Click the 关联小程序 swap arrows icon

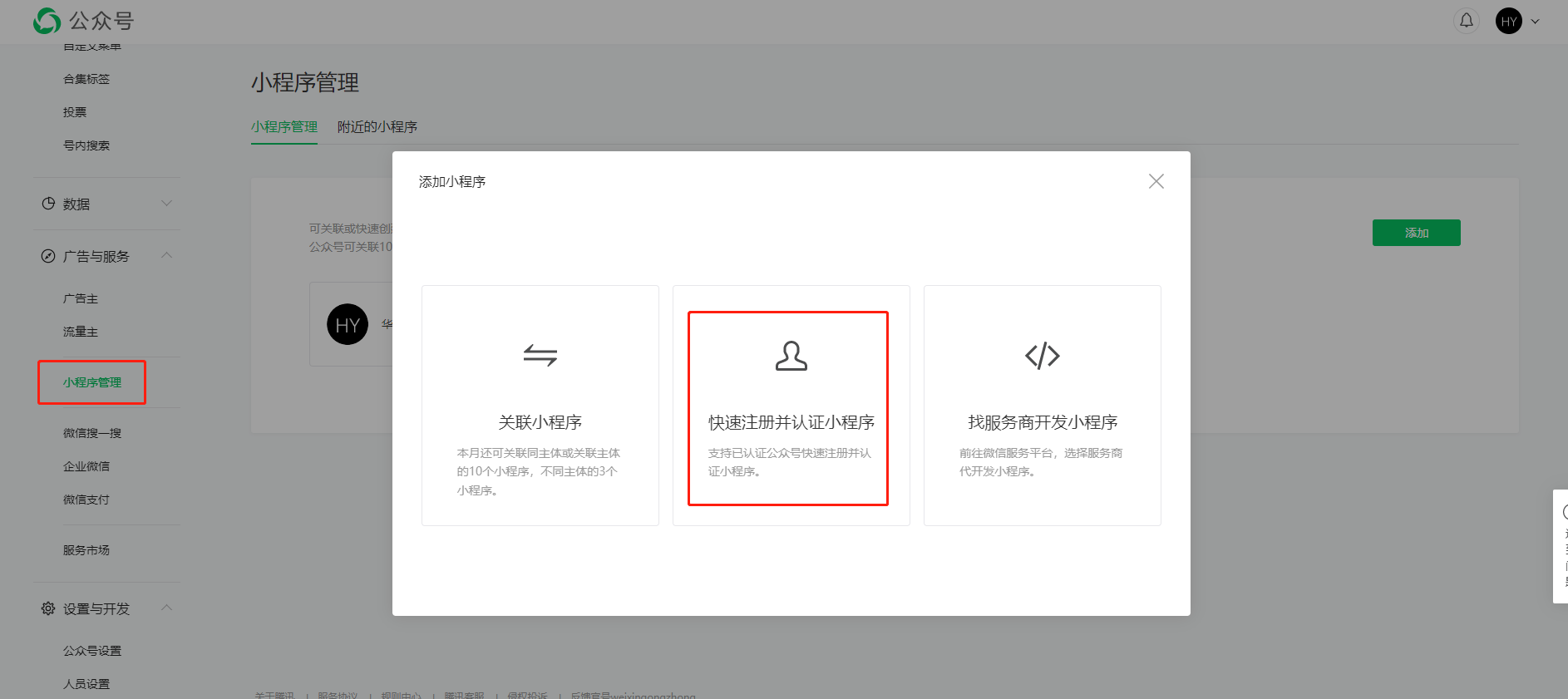[x=540, y=356]
